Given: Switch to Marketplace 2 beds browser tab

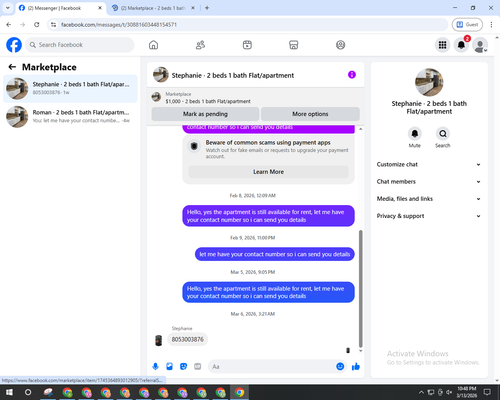Looking at the screenshot, I should click(153, 8).
